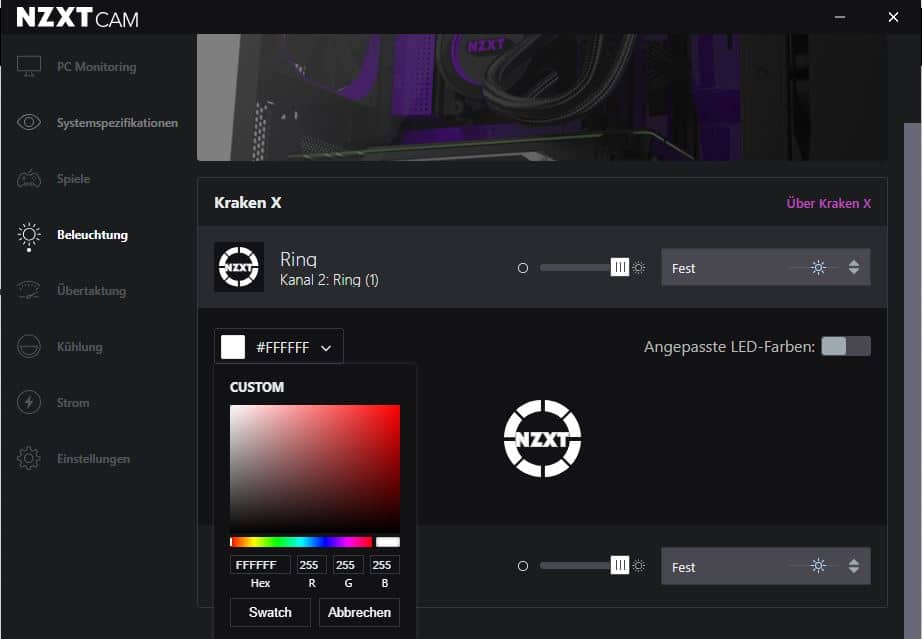This screenshot has width=922, height=639.
Task: Click the Strom lightning bolt icon
Action: pos(29,403)
